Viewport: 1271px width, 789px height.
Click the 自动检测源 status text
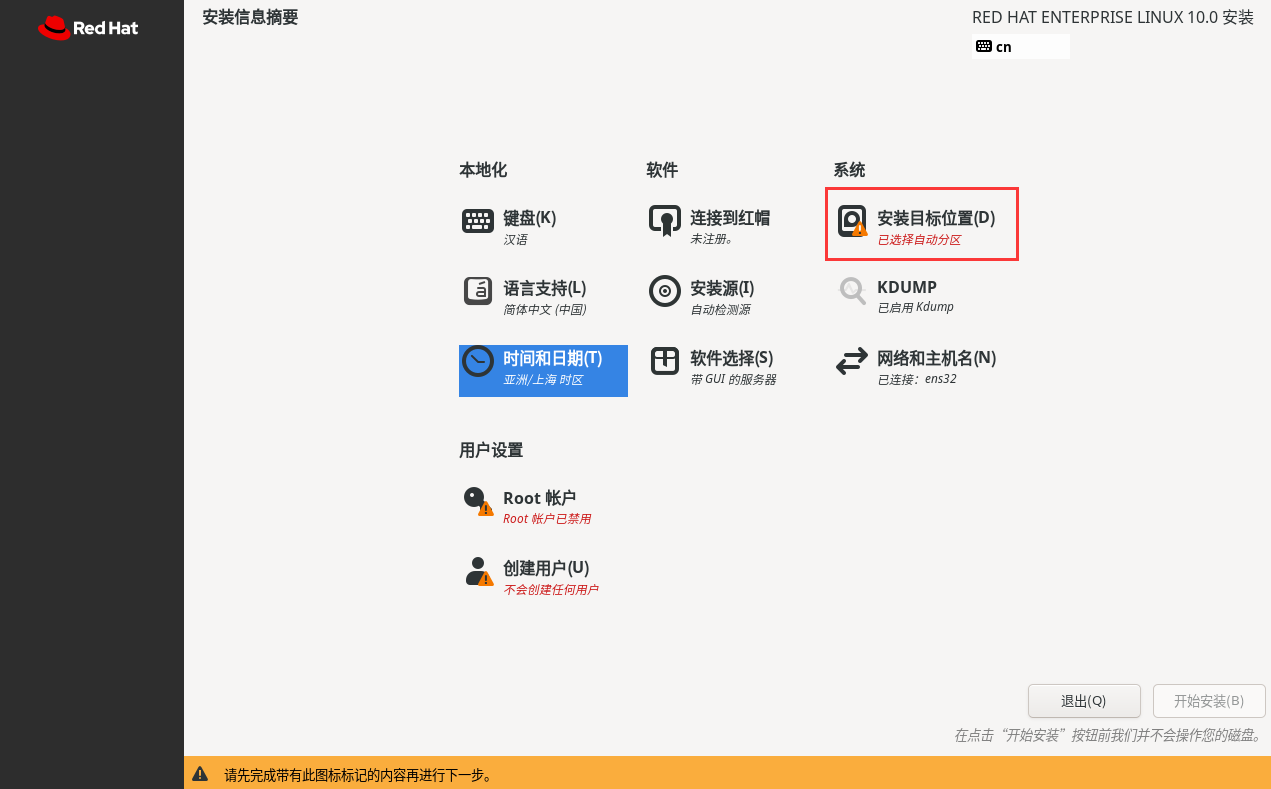coord(720,310)
